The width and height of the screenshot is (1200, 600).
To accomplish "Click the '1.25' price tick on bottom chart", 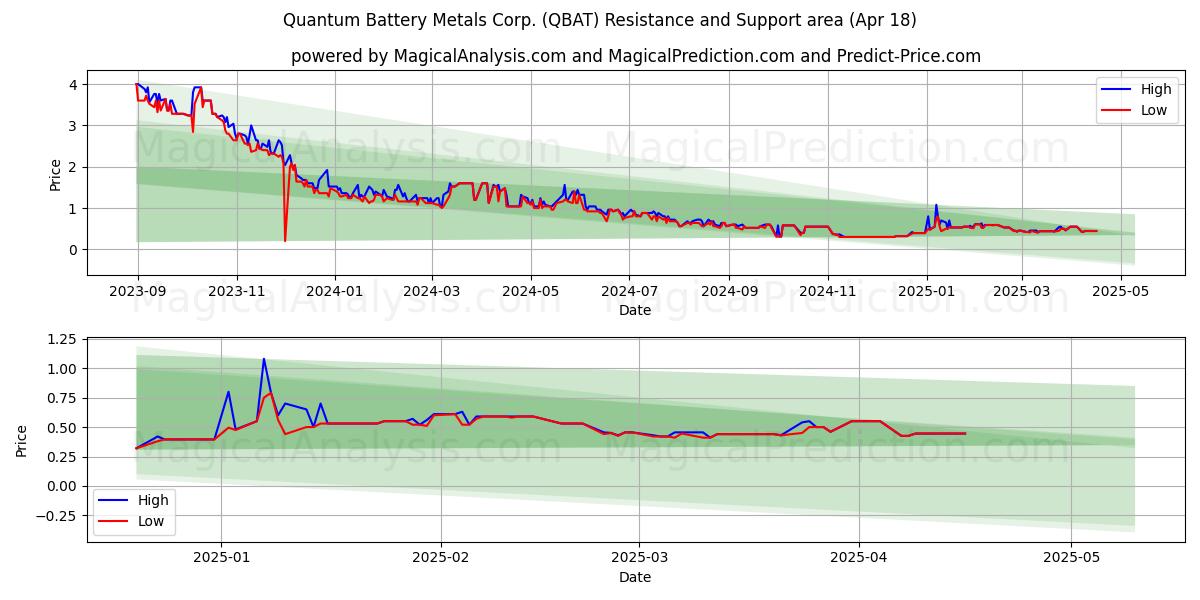I will 63,340.
